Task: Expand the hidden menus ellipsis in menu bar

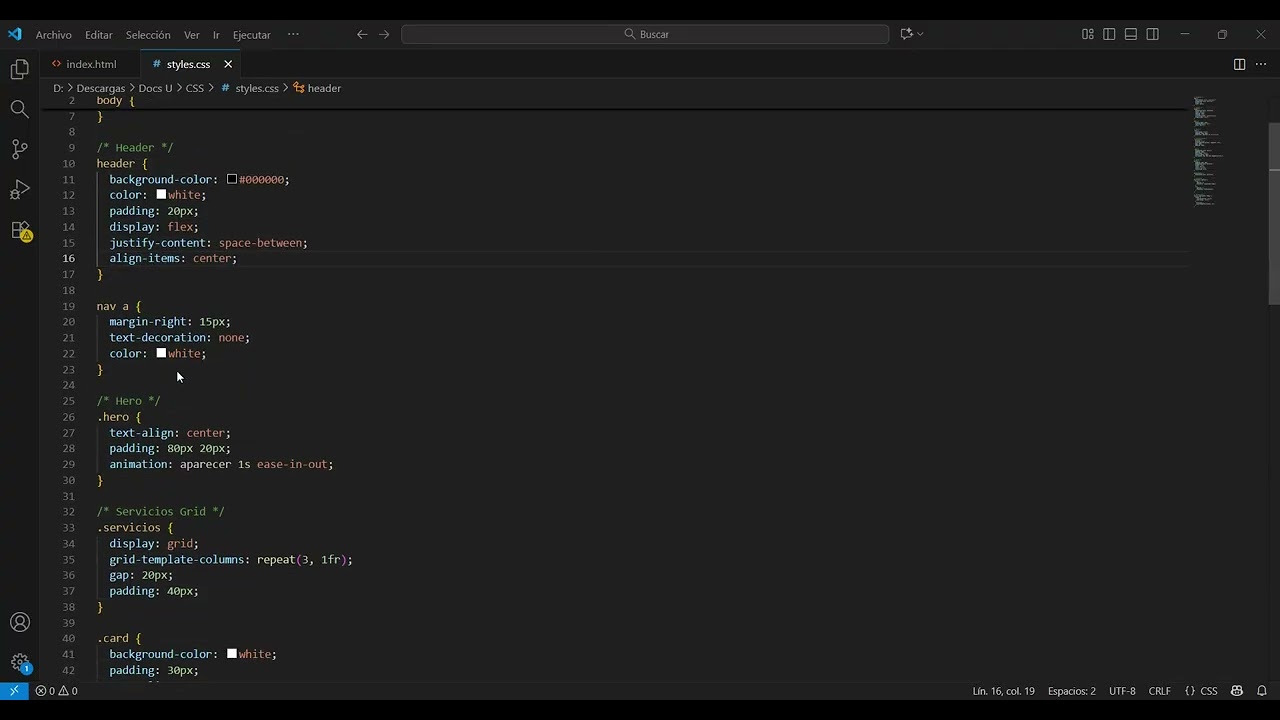Action: point(293,34)
